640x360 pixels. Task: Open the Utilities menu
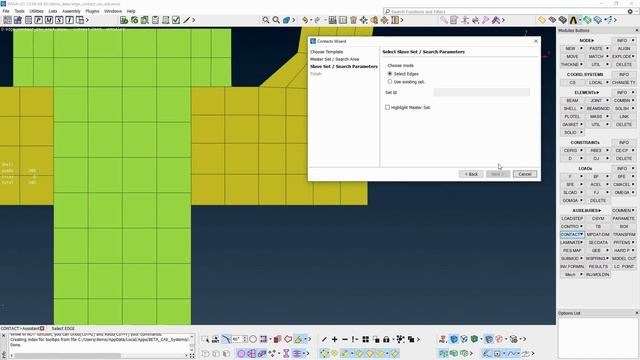pyautogui.click(x=36, y=11)
